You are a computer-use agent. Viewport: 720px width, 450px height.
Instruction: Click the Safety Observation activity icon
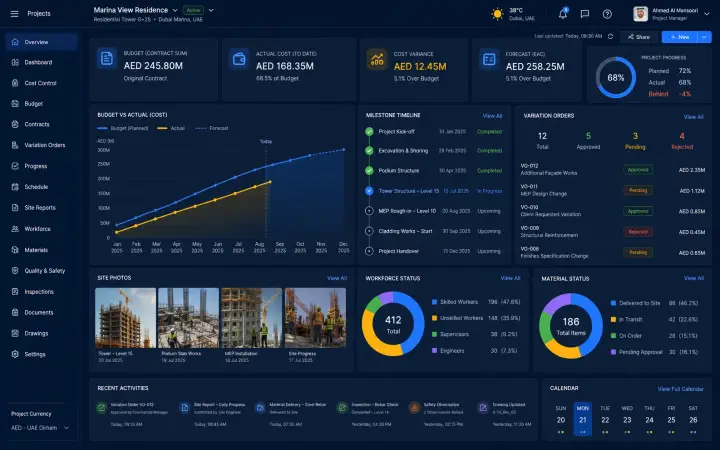click(414, 408)
